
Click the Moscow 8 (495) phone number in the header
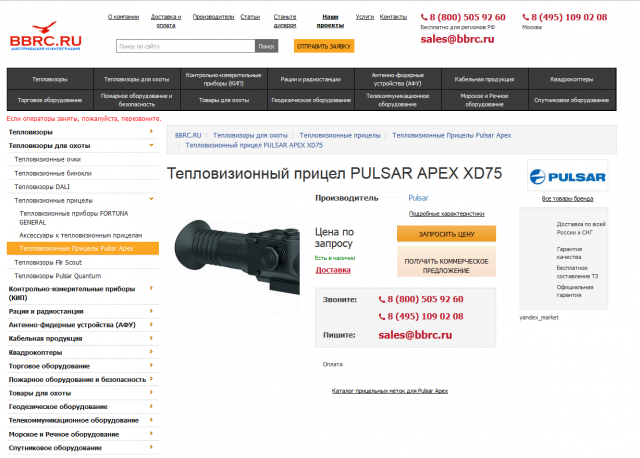click(564, 17)
